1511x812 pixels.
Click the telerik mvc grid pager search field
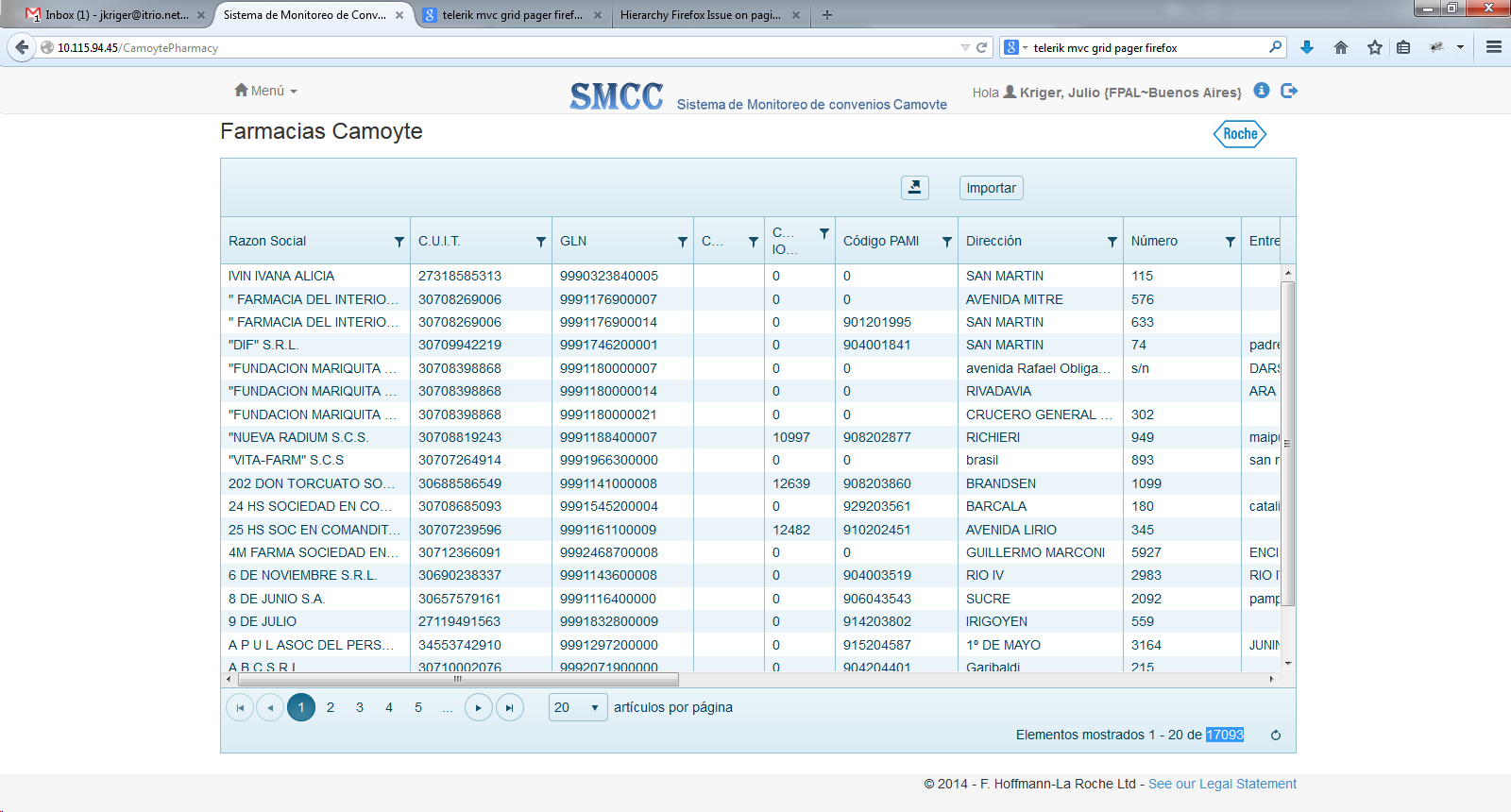1147,47
